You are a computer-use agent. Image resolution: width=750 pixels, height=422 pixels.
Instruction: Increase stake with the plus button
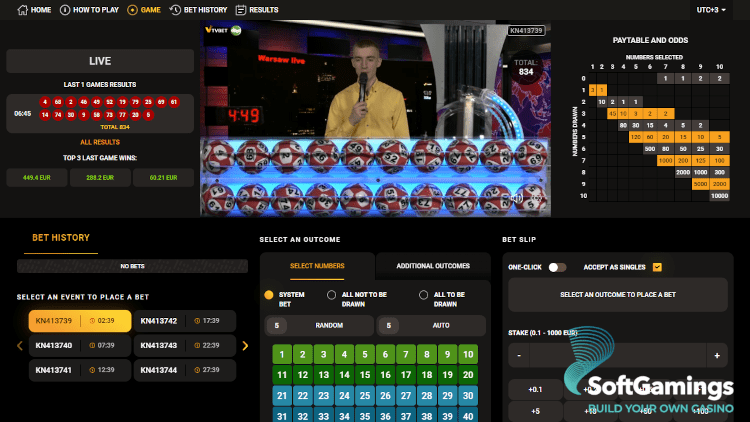pos(716,355)
